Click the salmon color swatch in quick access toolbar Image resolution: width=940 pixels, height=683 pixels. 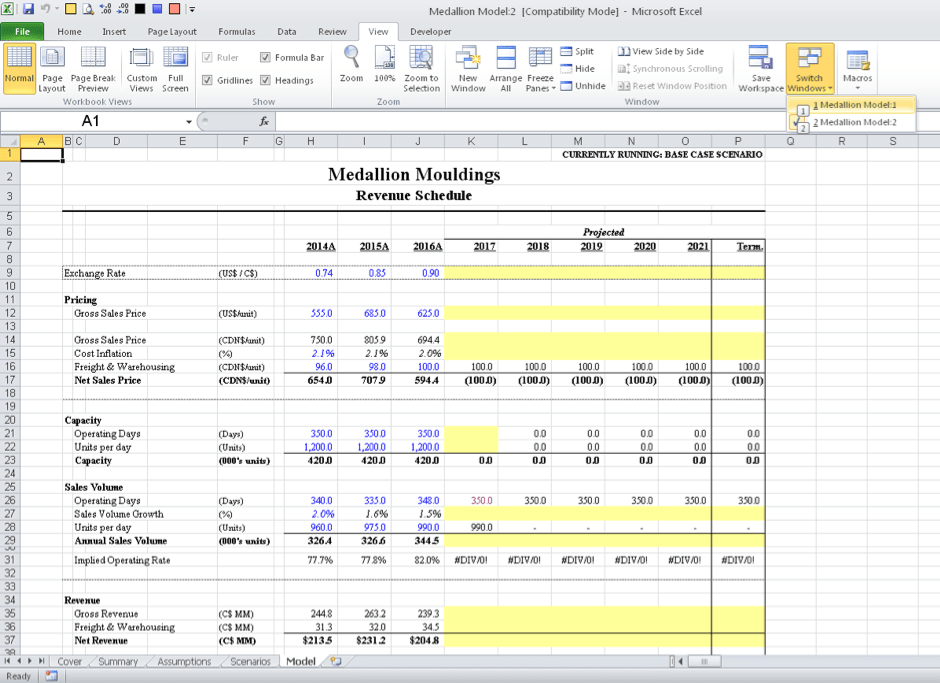[174, 9]
